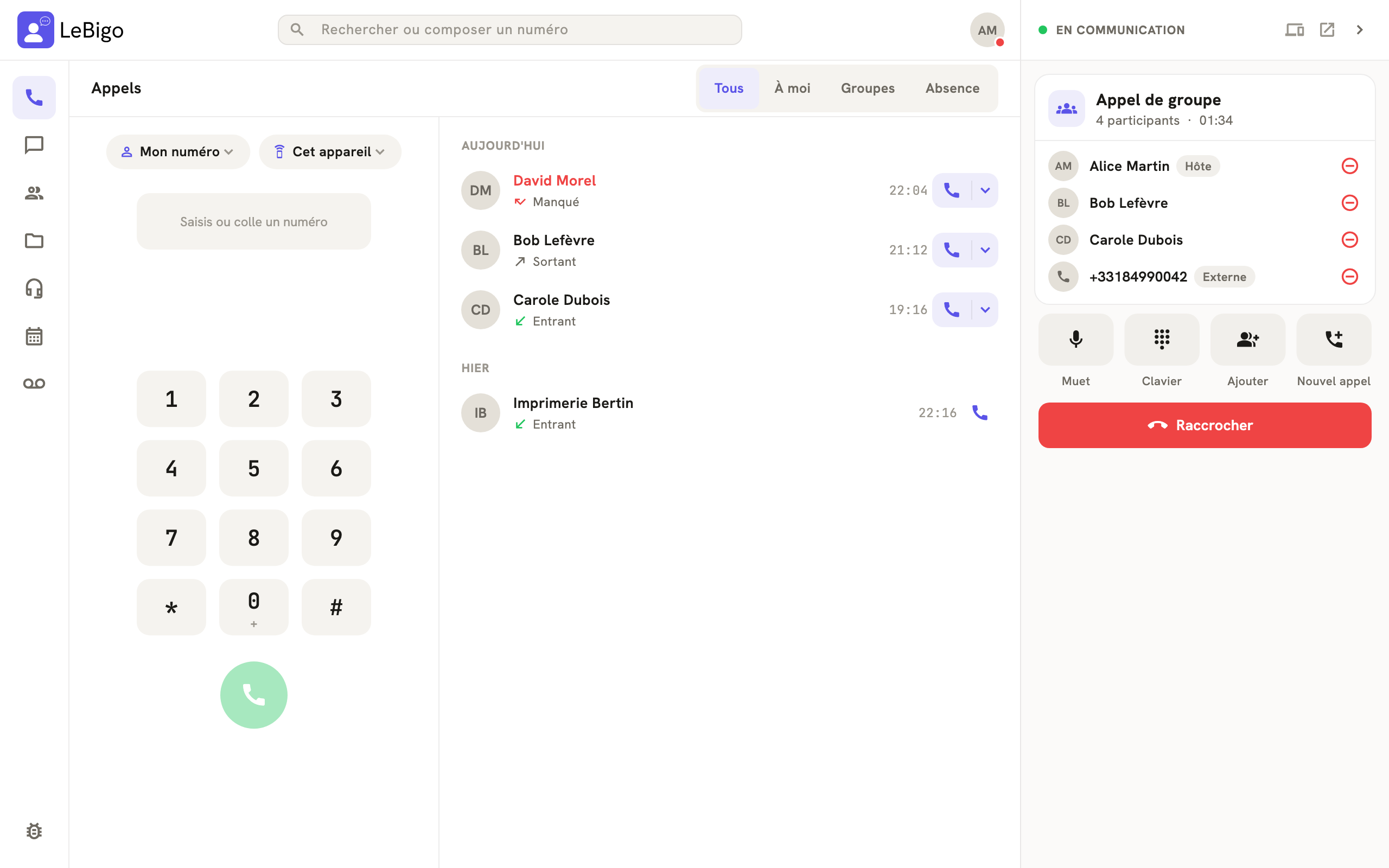Screen dimensions: 1389x868
Task: Remove Carole Dubois from the group call
Action: [1349, 239]
